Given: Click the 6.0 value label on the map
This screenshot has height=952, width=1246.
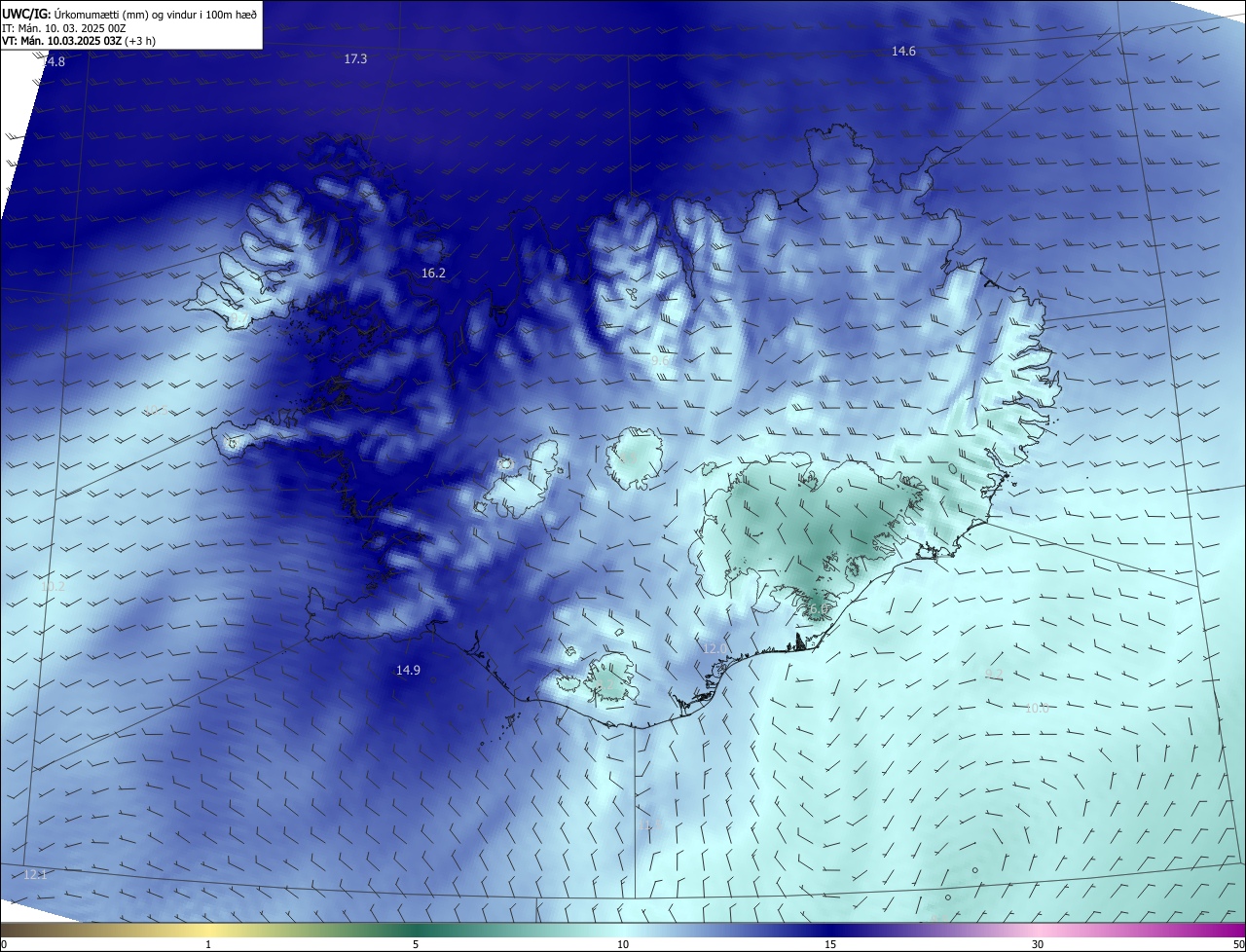Looking at the screenshot, I should point(818,609).
